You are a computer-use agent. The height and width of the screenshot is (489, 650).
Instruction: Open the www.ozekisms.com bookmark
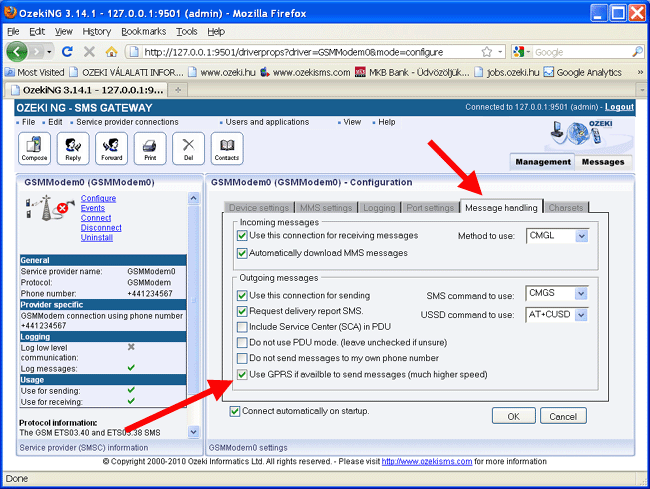coord(306,73)
